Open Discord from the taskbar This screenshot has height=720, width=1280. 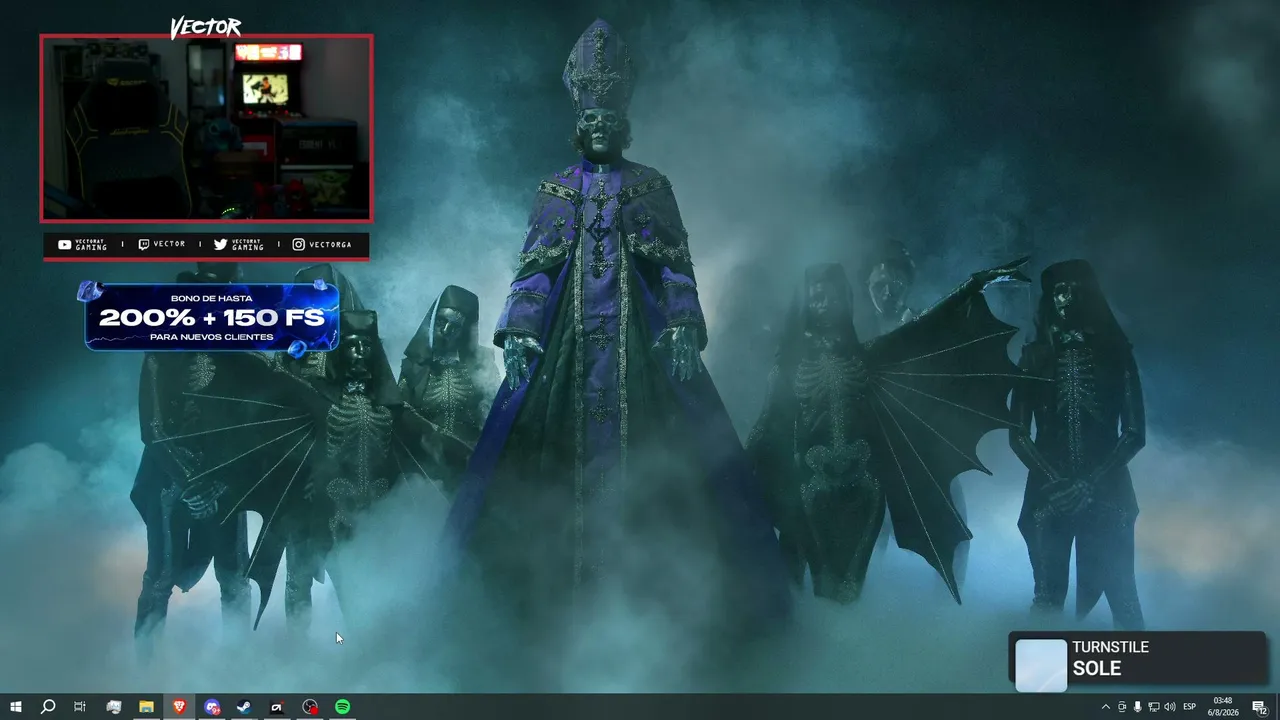[212, 707]
